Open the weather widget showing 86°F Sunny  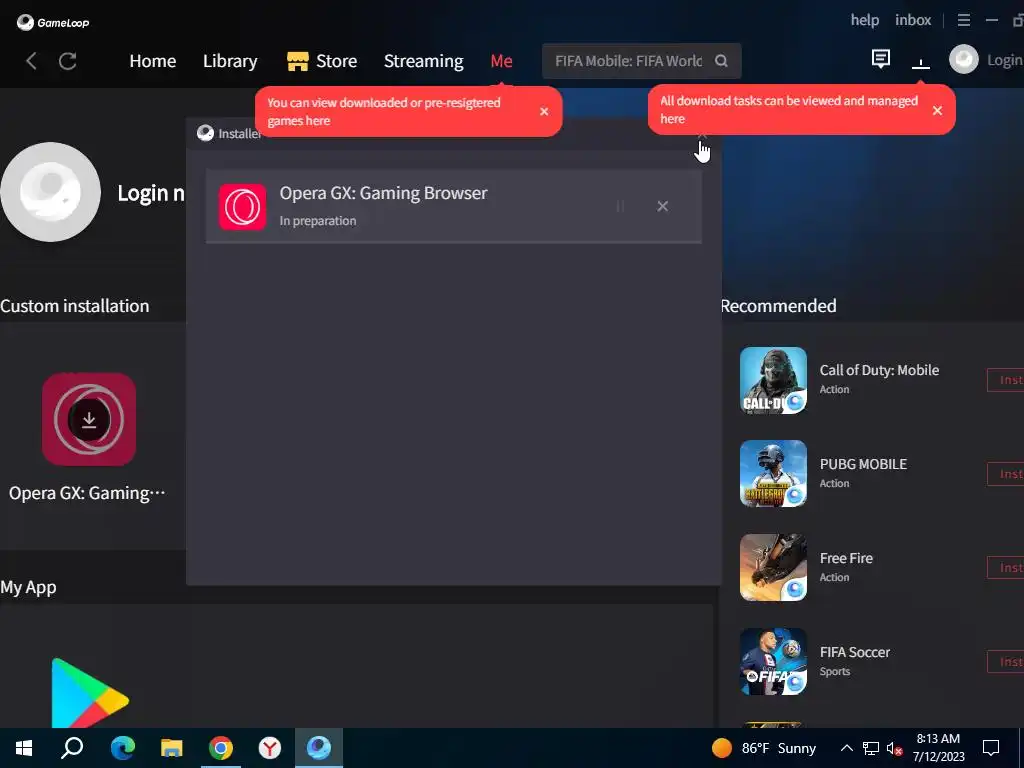(x=764, y=748)
